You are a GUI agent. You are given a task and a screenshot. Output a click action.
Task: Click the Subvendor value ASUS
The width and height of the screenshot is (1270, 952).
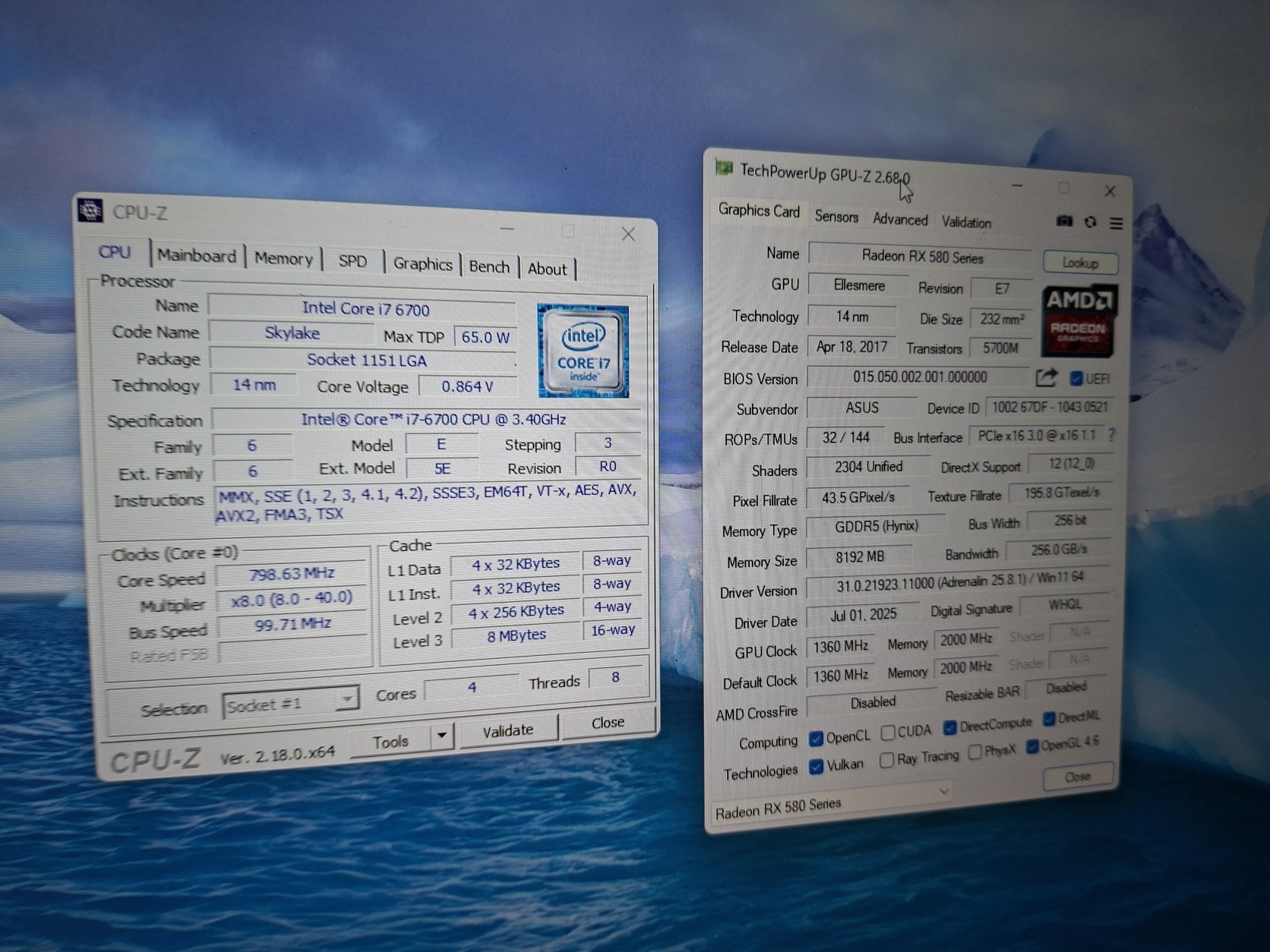click(862, 408)
